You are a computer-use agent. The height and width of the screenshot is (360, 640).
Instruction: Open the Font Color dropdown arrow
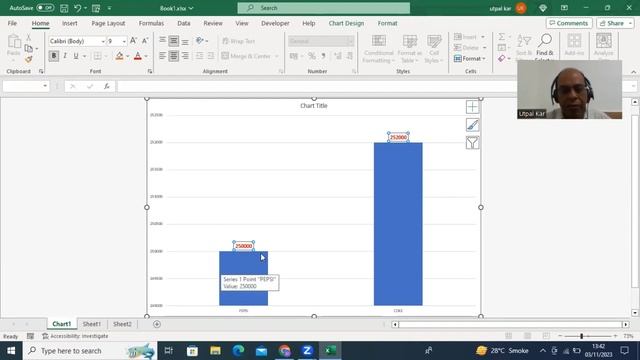(x=146, y=56)
